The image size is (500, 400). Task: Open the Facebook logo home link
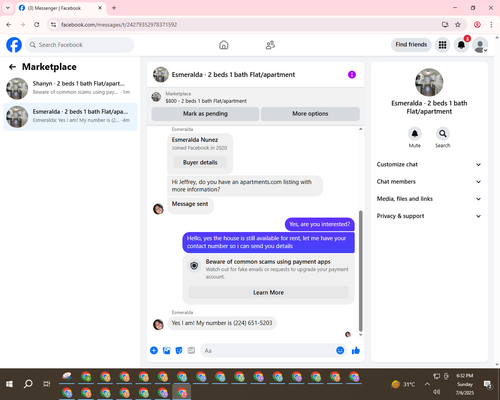[14, 45]
